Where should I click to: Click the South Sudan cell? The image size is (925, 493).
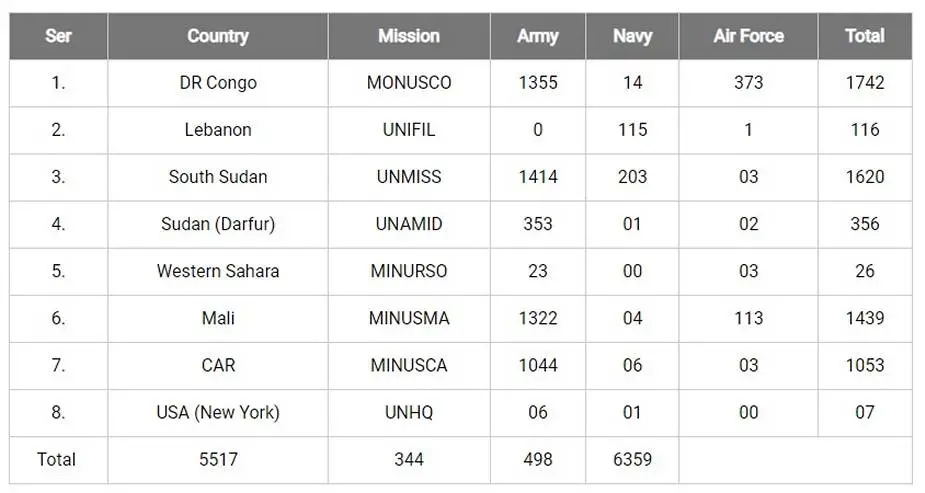click(217, 177)
